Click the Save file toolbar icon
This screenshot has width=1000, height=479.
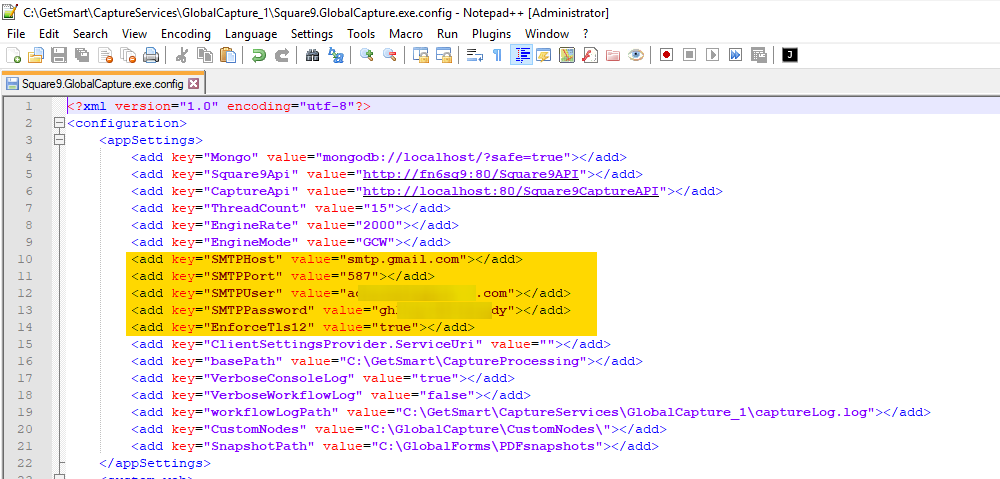(x=58, y=55)
